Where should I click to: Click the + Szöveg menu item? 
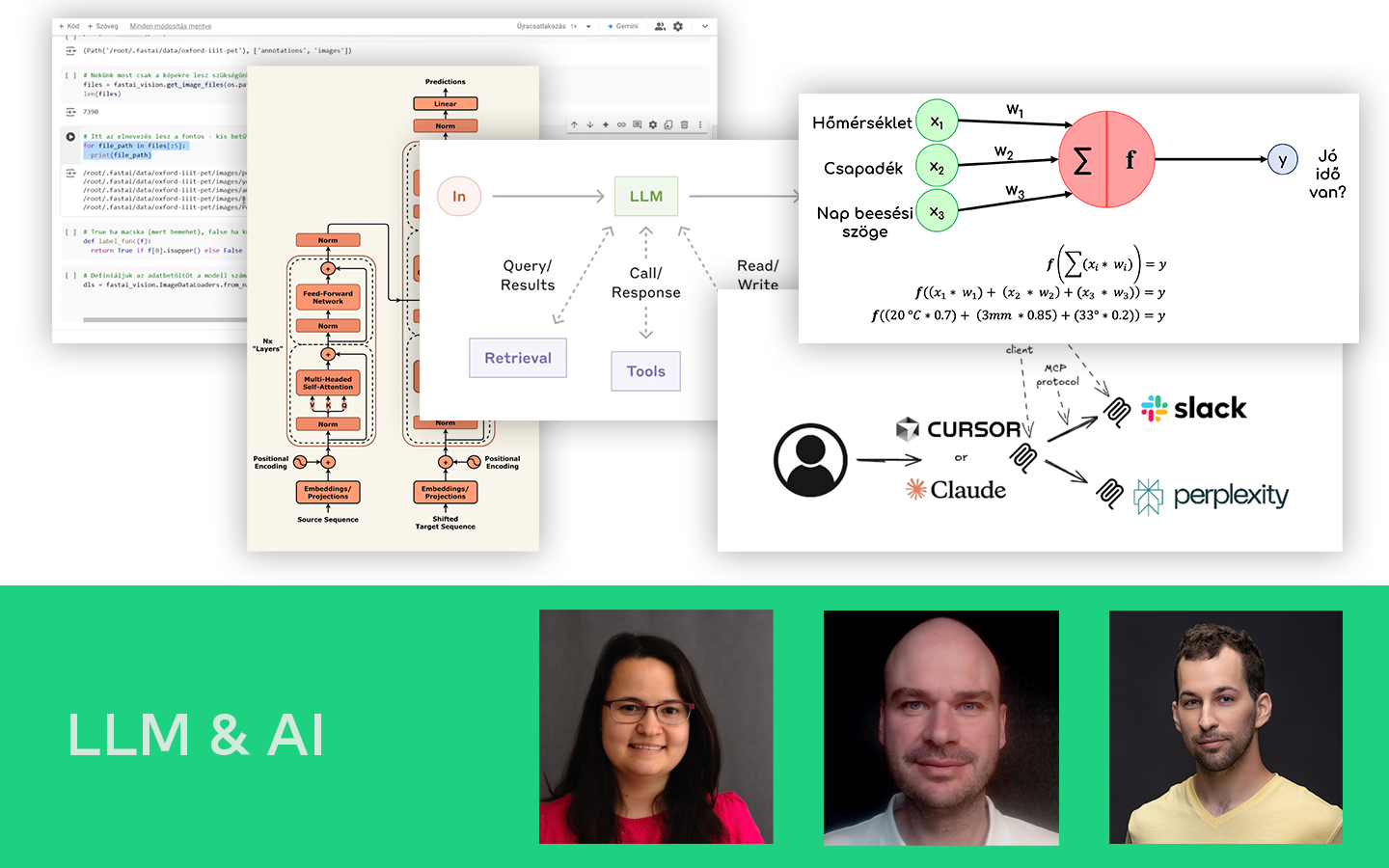pyautogui.click(x=103, y=26)
